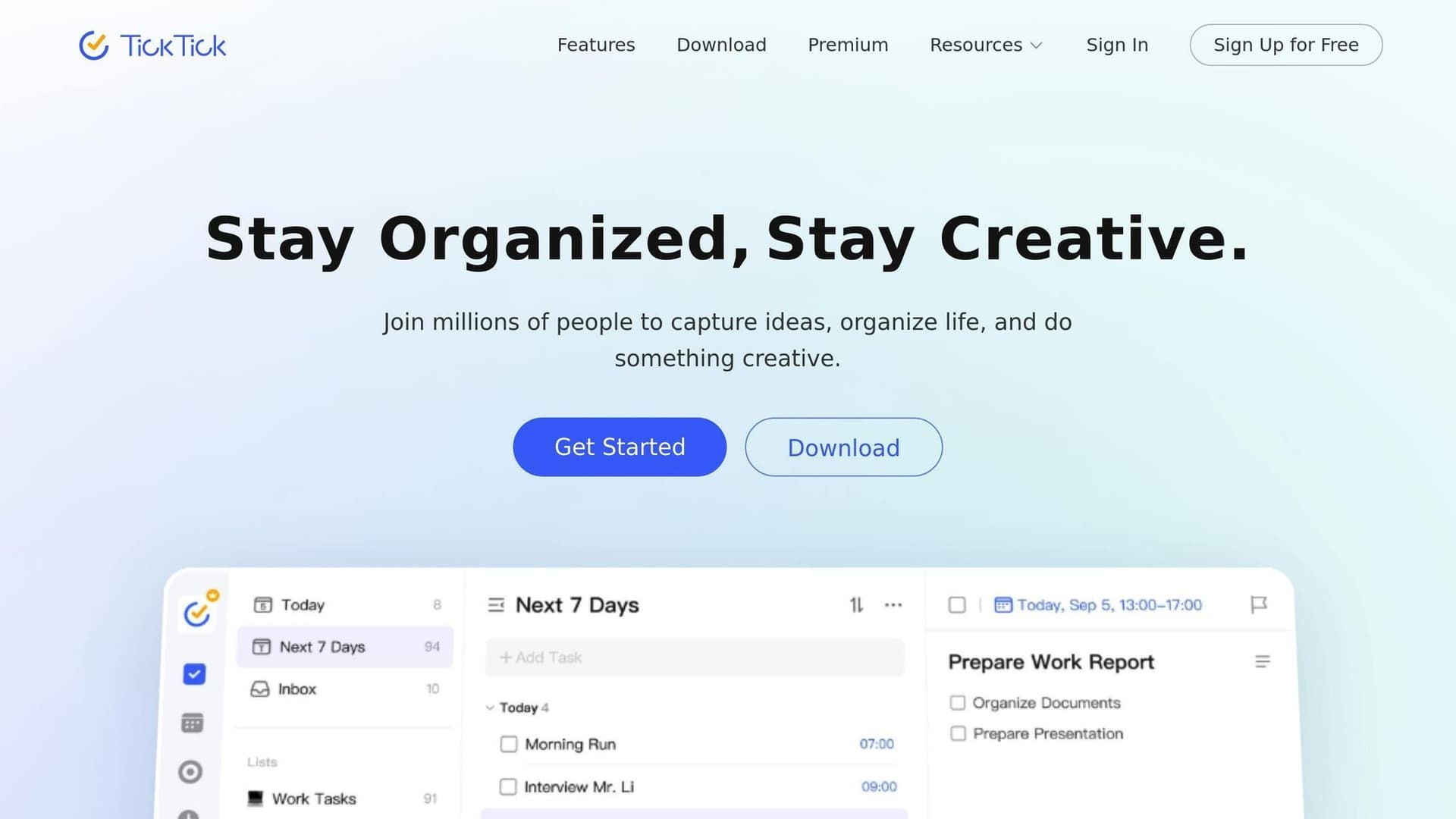Screen dimensions: 1456x819
Task: Open the focus timer circle icon
Action: [x=190, y=771]
